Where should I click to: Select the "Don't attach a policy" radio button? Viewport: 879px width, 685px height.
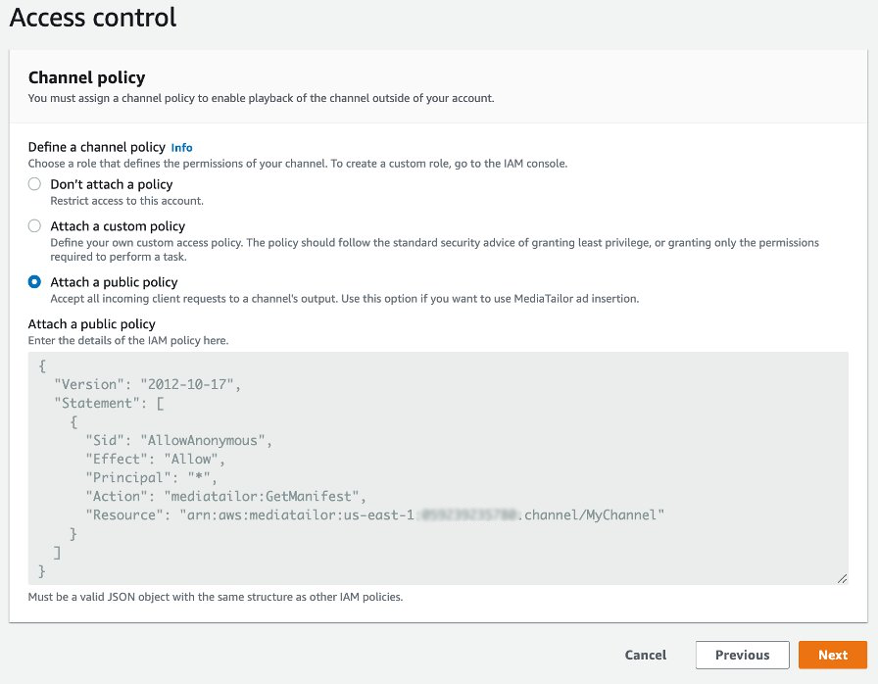point(34,184)
